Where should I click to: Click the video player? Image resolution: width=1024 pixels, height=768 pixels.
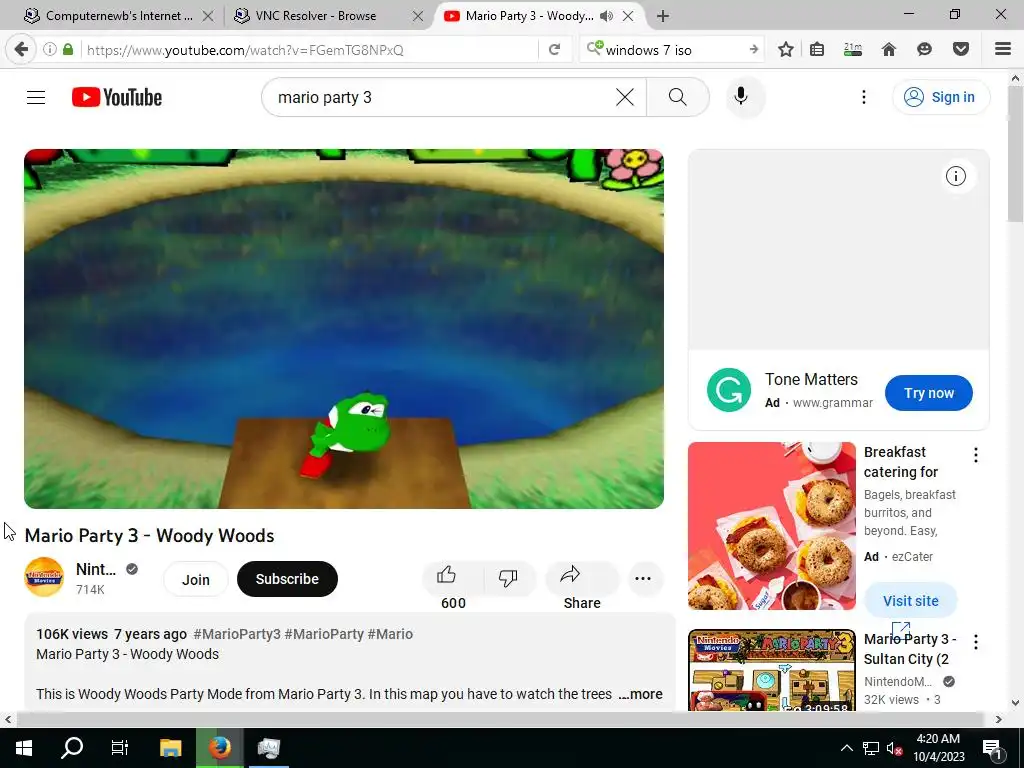coord(344,328)
